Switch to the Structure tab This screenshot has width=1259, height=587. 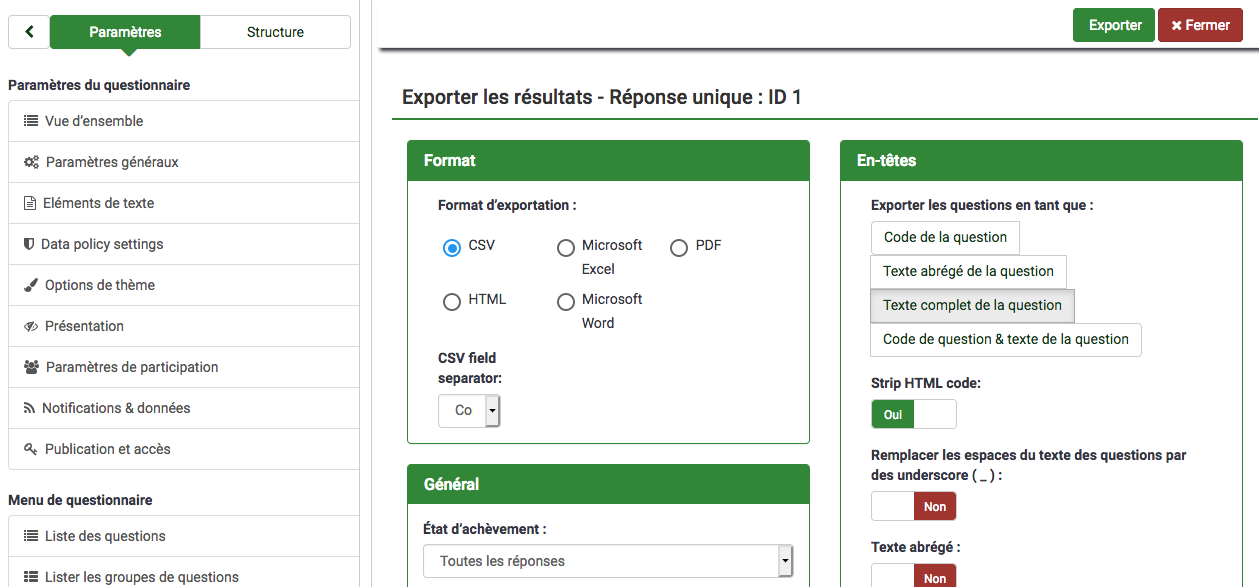pyautogui.click(x=275, y=32)
